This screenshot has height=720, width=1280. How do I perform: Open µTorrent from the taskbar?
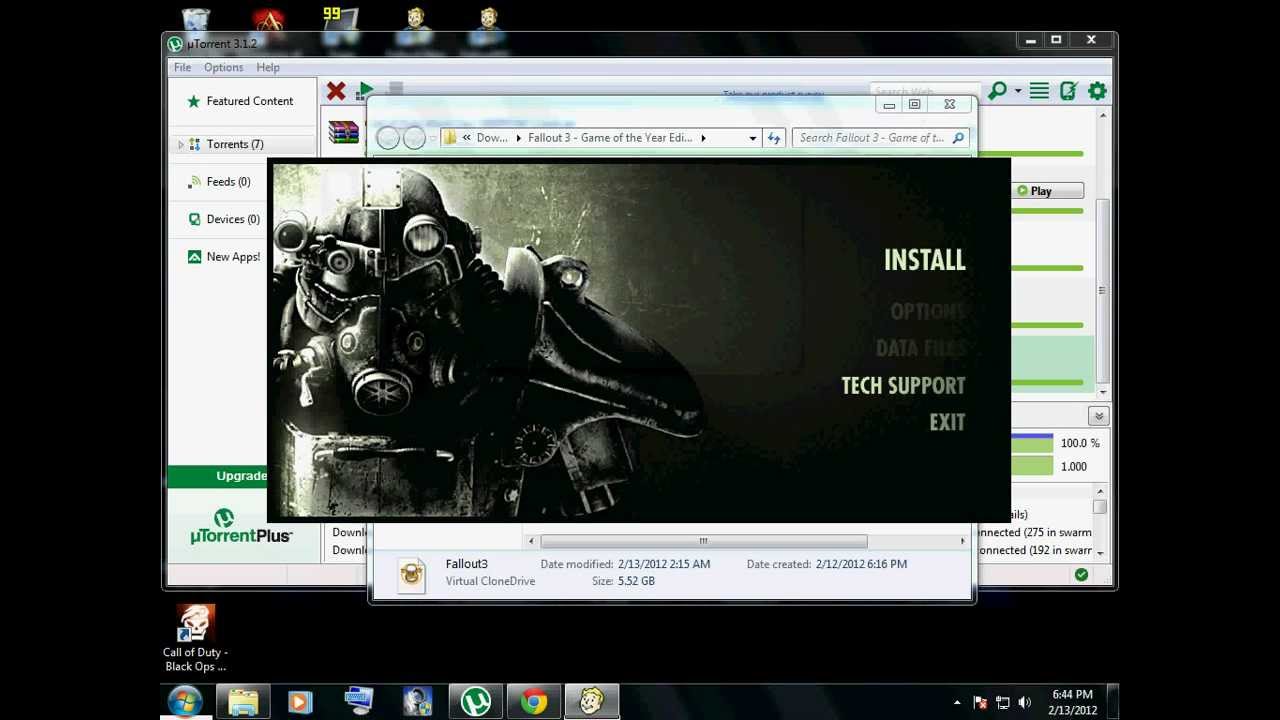pos(475,702)
